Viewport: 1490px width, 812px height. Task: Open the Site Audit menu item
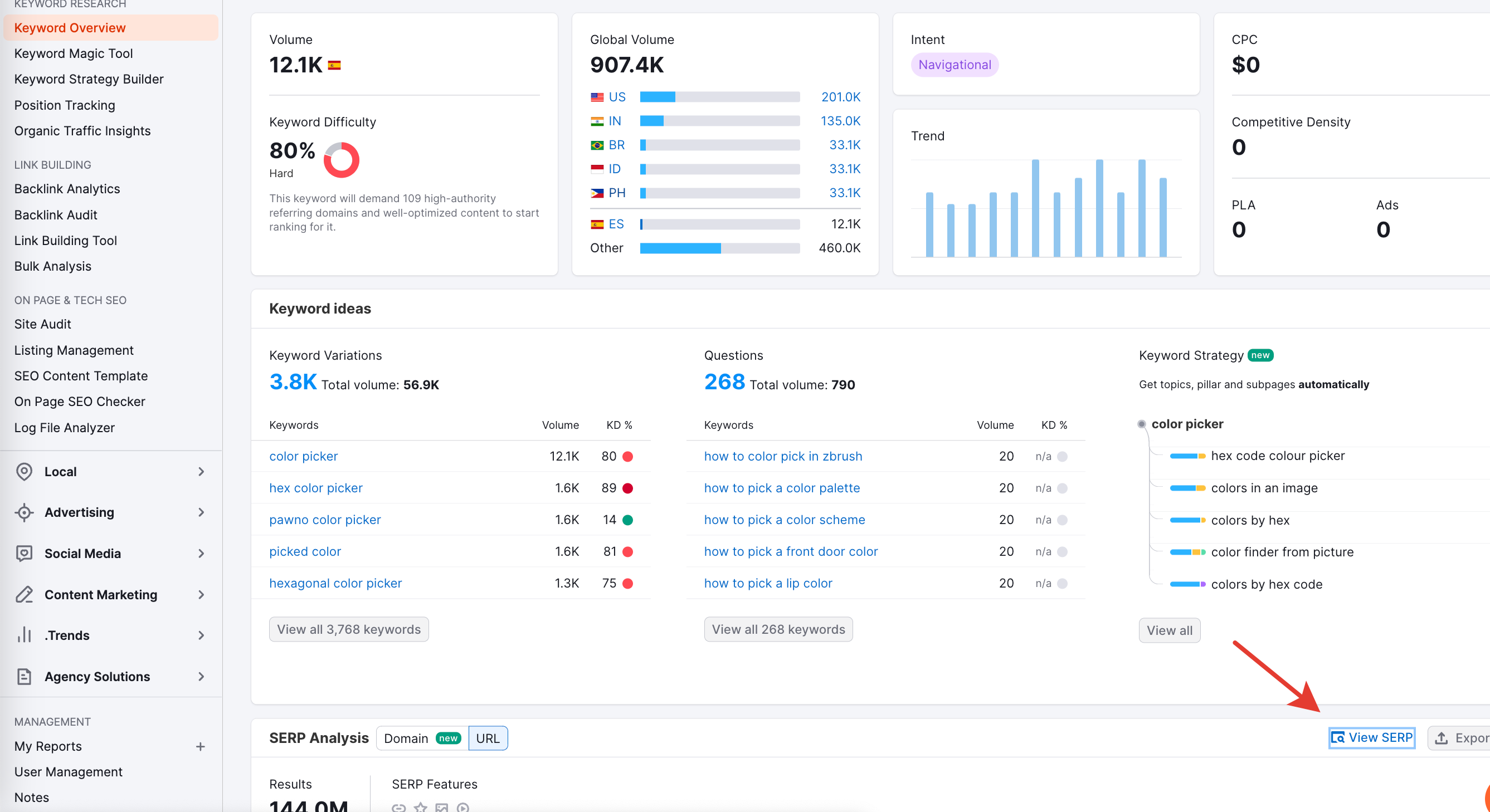point(43,324)
